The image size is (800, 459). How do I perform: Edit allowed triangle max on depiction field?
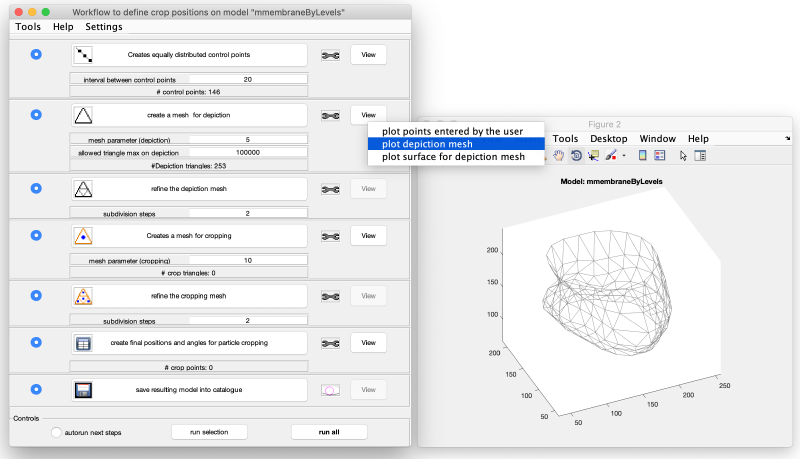click(x=248, y=152)
